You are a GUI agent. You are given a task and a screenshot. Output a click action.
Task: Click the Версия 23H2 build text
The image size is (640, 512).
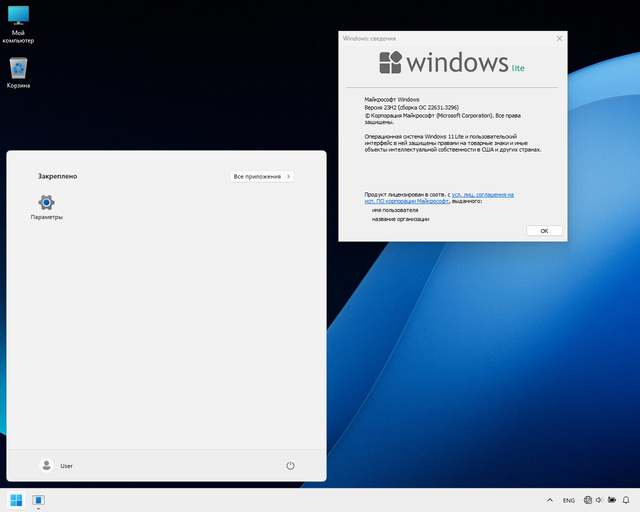[x=411, y=107]
